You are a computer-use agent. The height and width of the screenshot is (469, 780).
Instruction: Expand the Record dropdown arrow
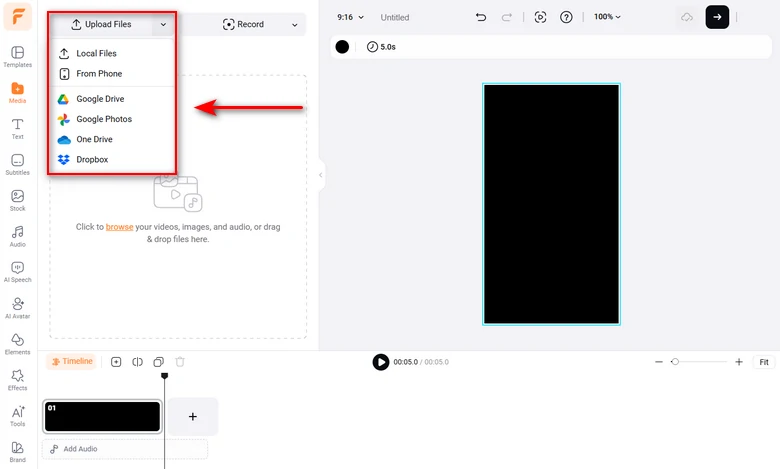[x=294, y=25]
